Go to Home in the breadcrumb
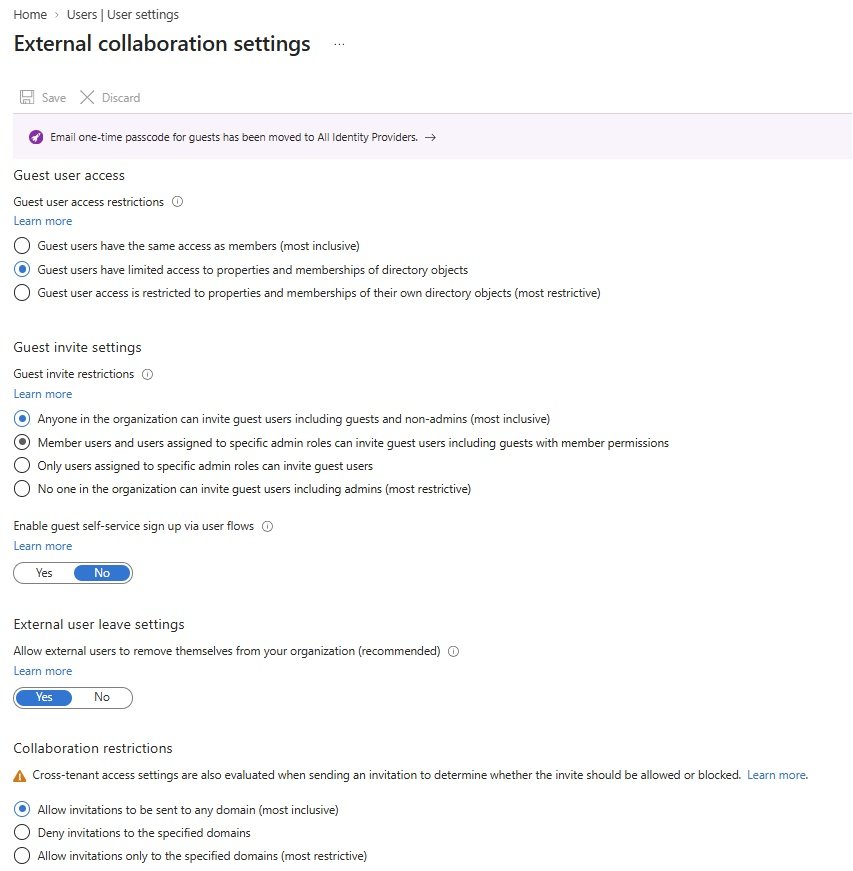The width and height of the screenshot is (853, 871). [30, 14]
